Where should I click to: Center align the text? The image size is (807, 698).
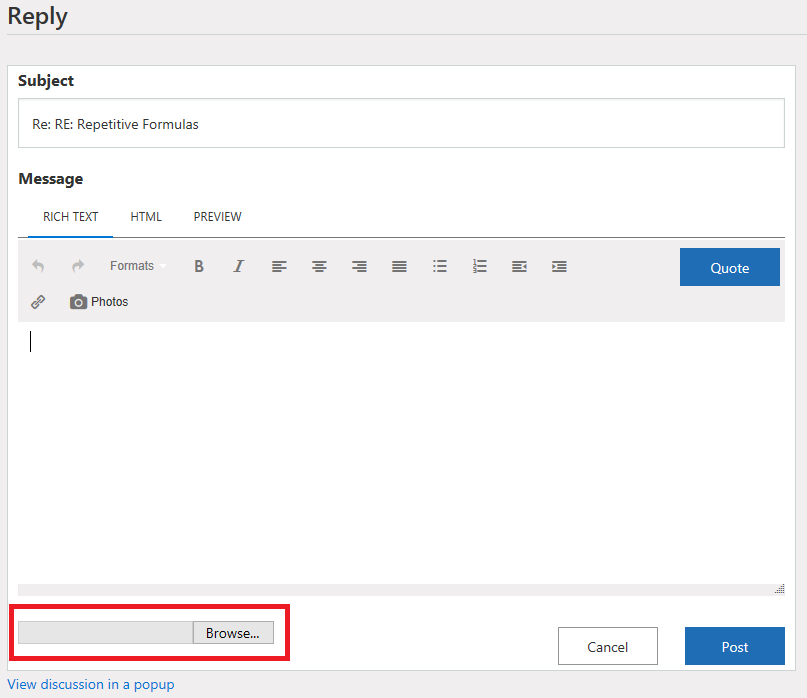coord(319,266)
